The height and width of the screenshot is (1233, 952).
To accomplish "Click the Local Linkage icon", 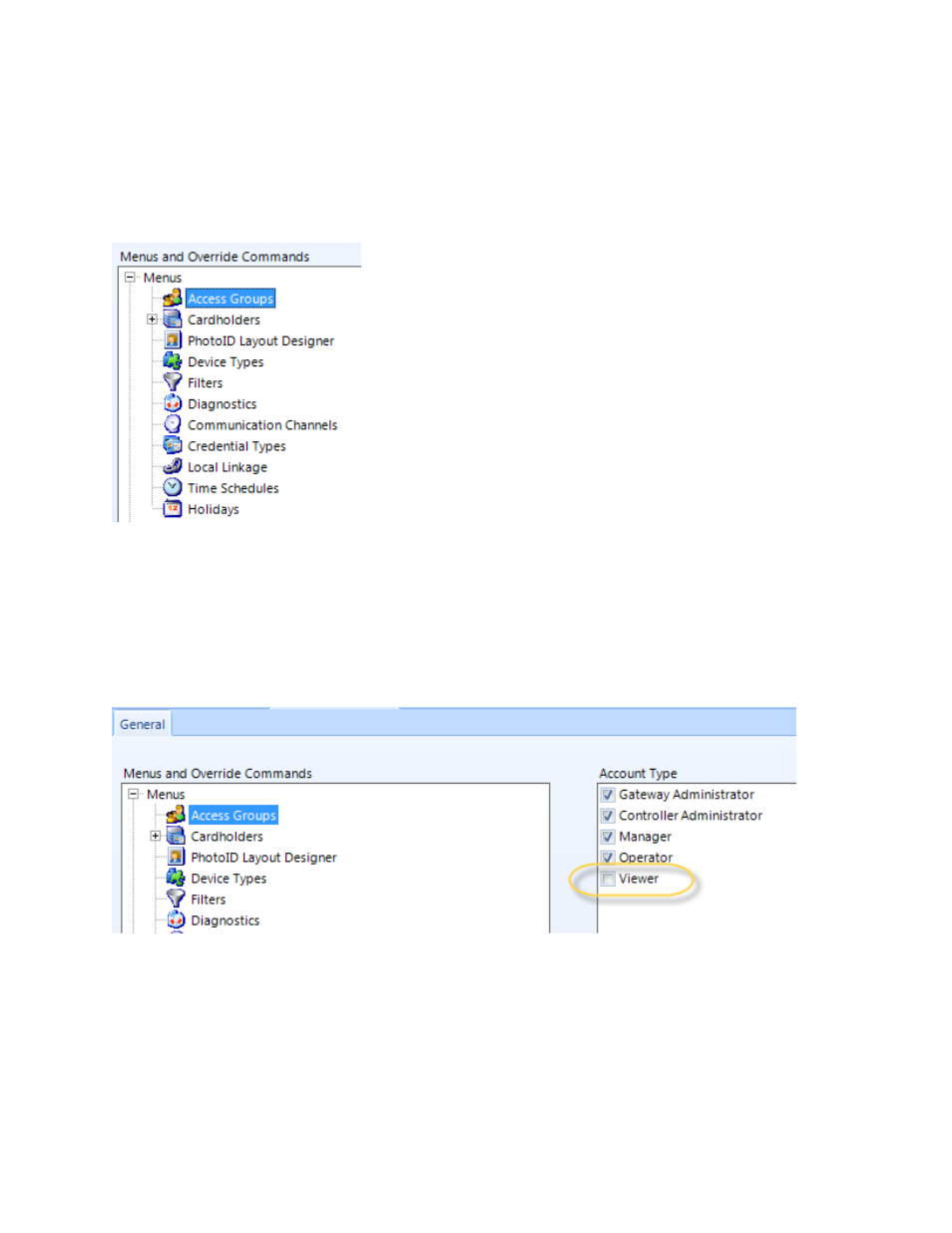I will pos(173,466).
